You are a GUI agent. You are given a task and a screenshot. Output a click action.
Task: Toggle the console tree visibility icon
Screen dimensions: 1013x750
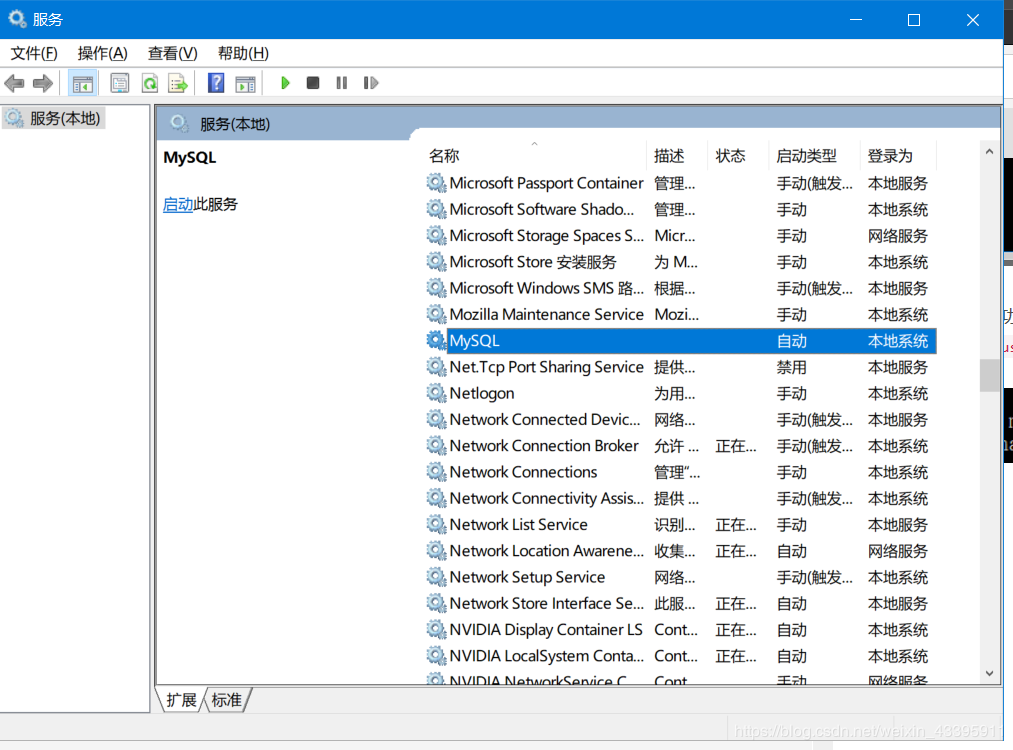click(83, 83)
